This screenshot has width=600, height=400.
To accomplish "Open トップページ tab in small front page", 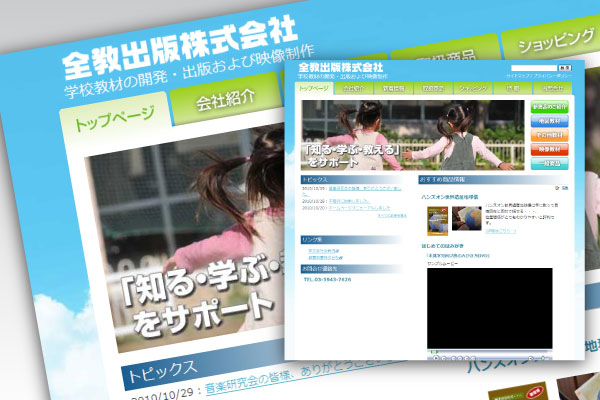I will click(314, 88).
